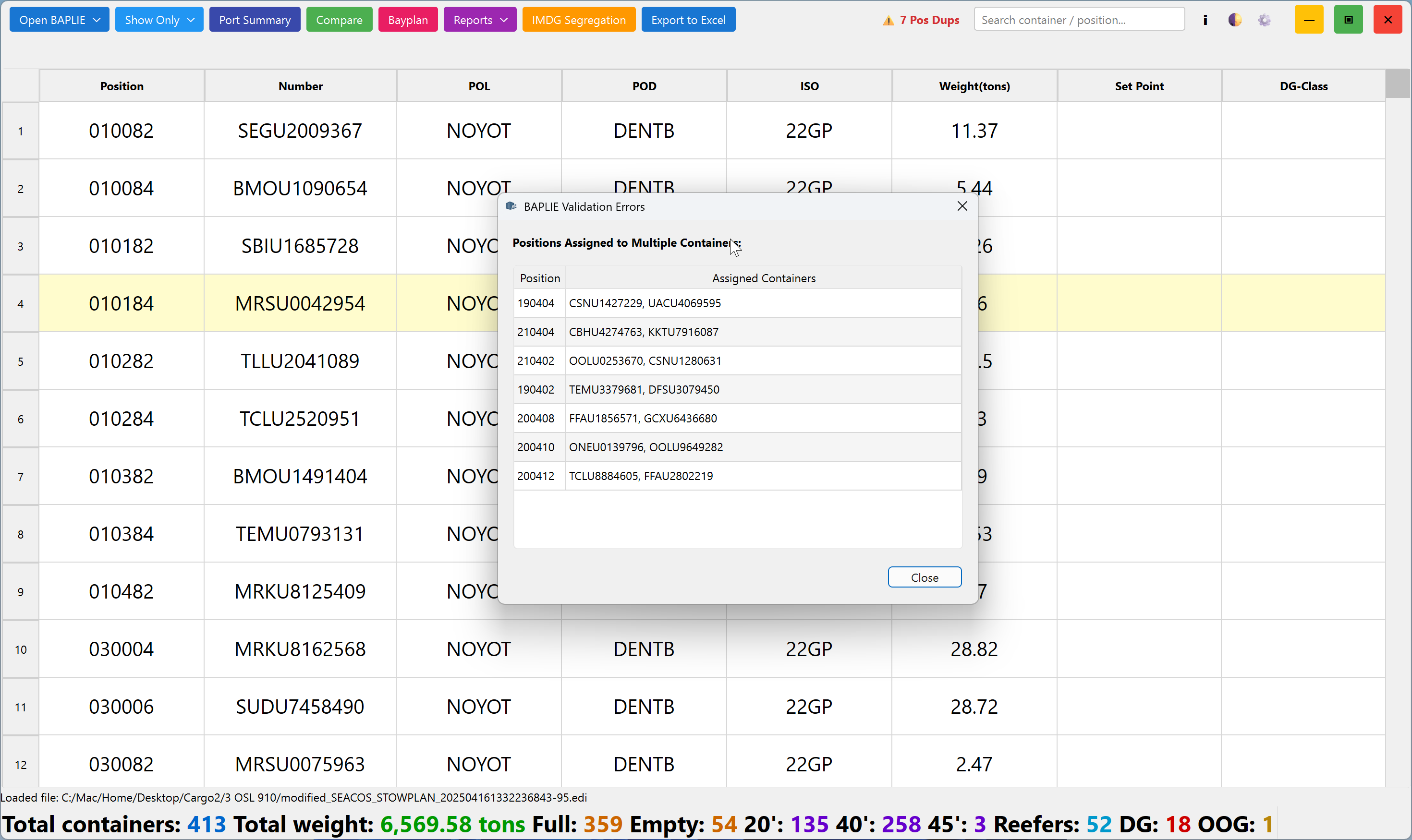
Task: Switch to the Bayplan view
Action: (408, 20)
